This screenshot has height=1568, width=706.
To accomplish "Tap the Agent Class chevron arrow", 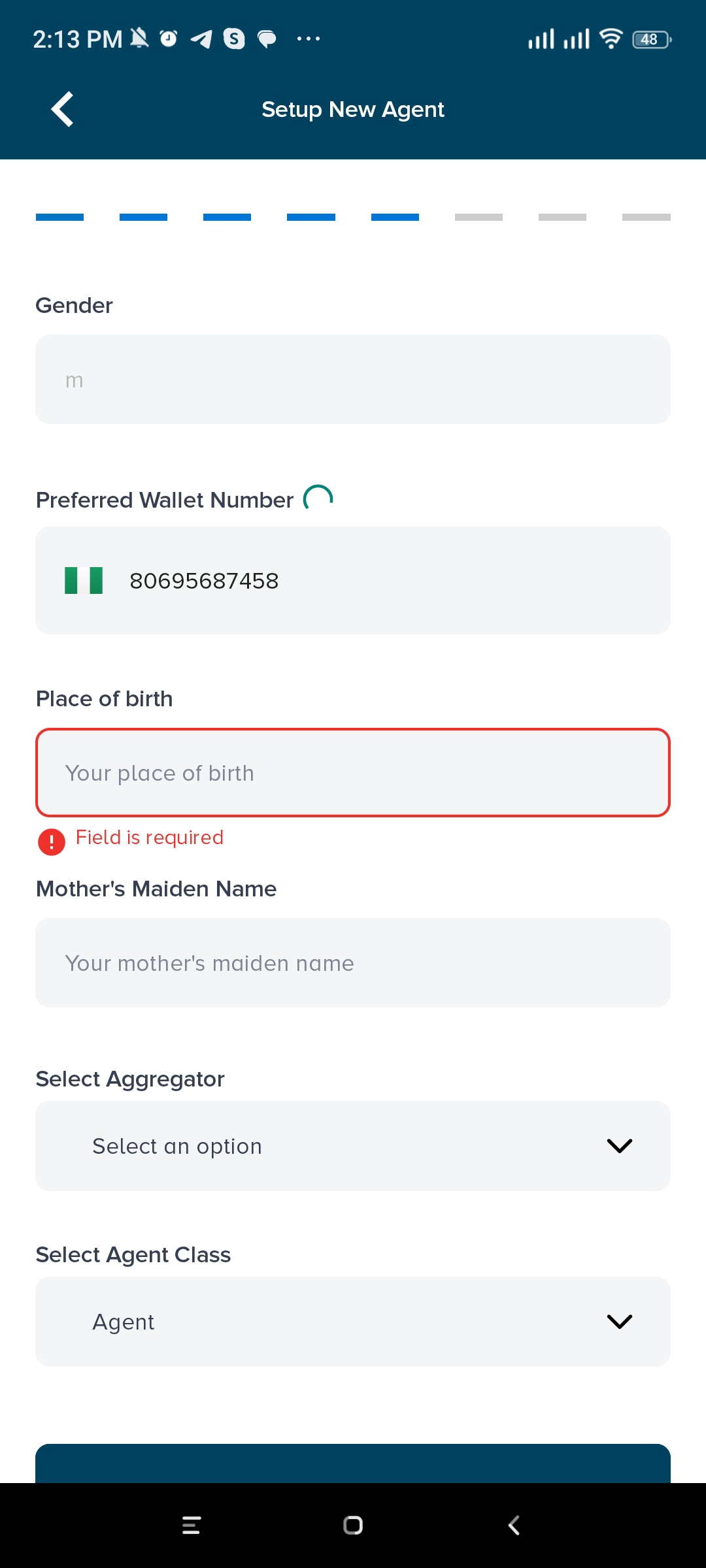I will [619, 1322].
